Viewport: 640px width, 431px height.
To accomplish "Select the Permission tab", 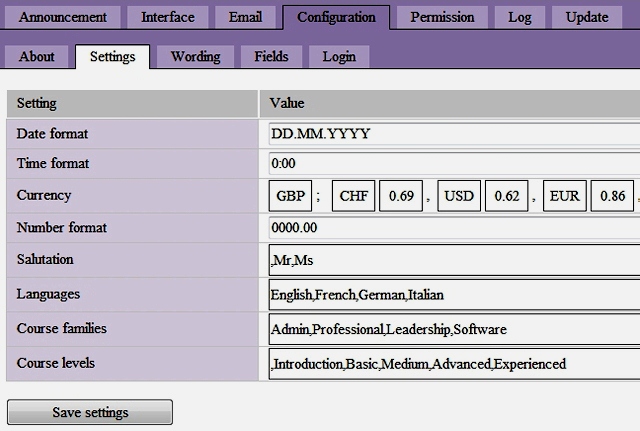I will tap(442, 17).
